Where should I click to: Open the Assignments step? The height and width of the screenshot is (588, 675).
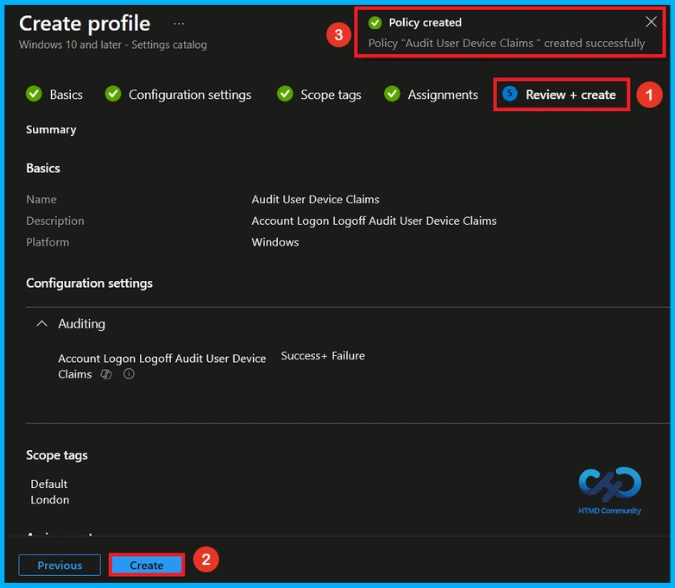coord(431,94)
